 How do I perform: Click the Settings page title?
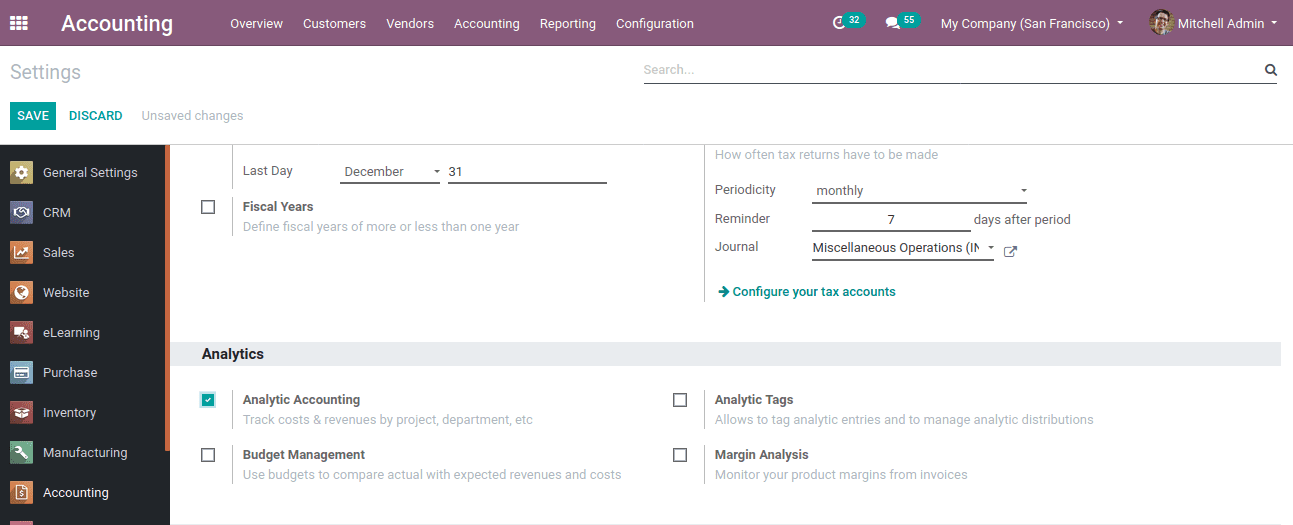[x=45, y=72]
